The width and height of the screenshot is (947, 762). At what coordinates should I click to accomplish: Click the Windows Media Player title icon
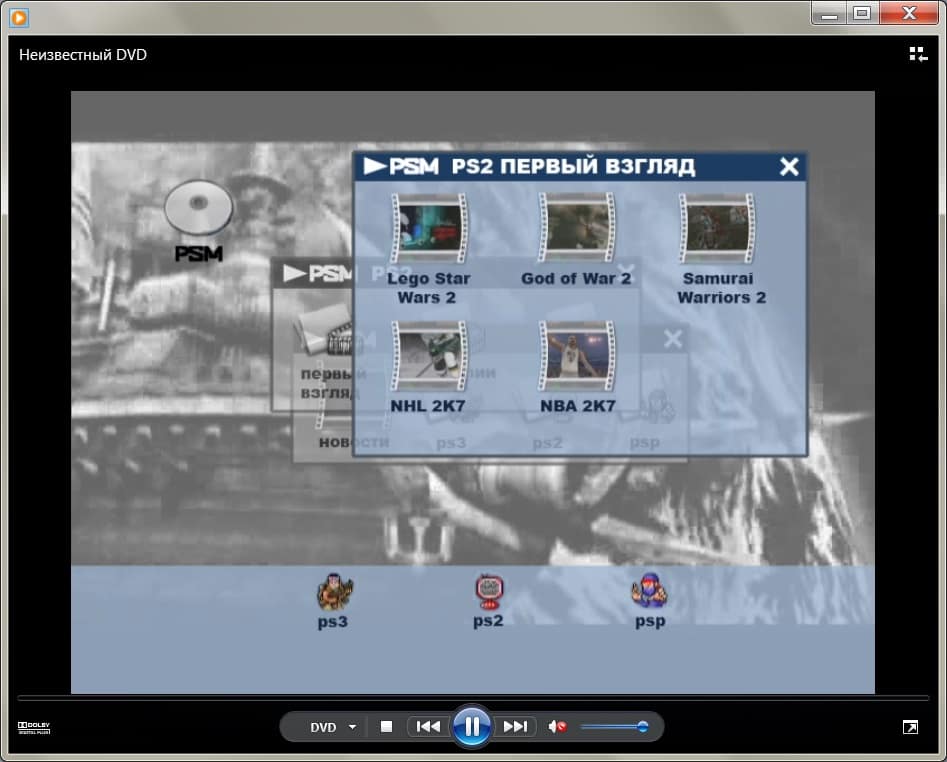coord(19,17)
